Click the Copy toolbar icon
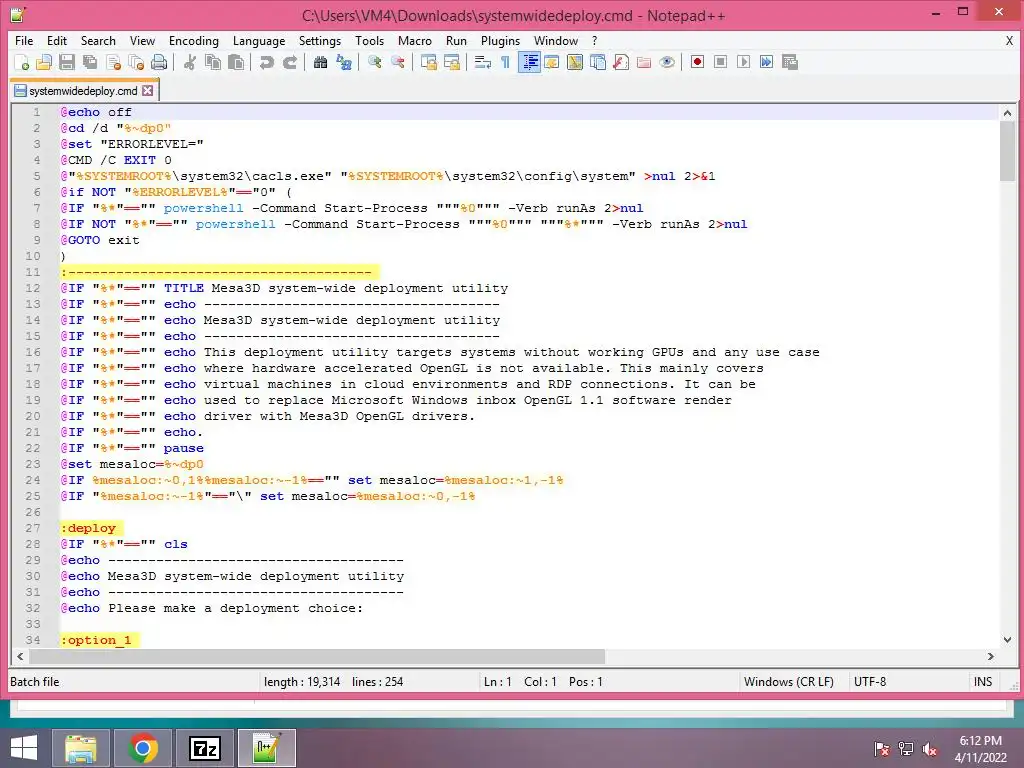The image size is (1024, 768). pos(213,62)
